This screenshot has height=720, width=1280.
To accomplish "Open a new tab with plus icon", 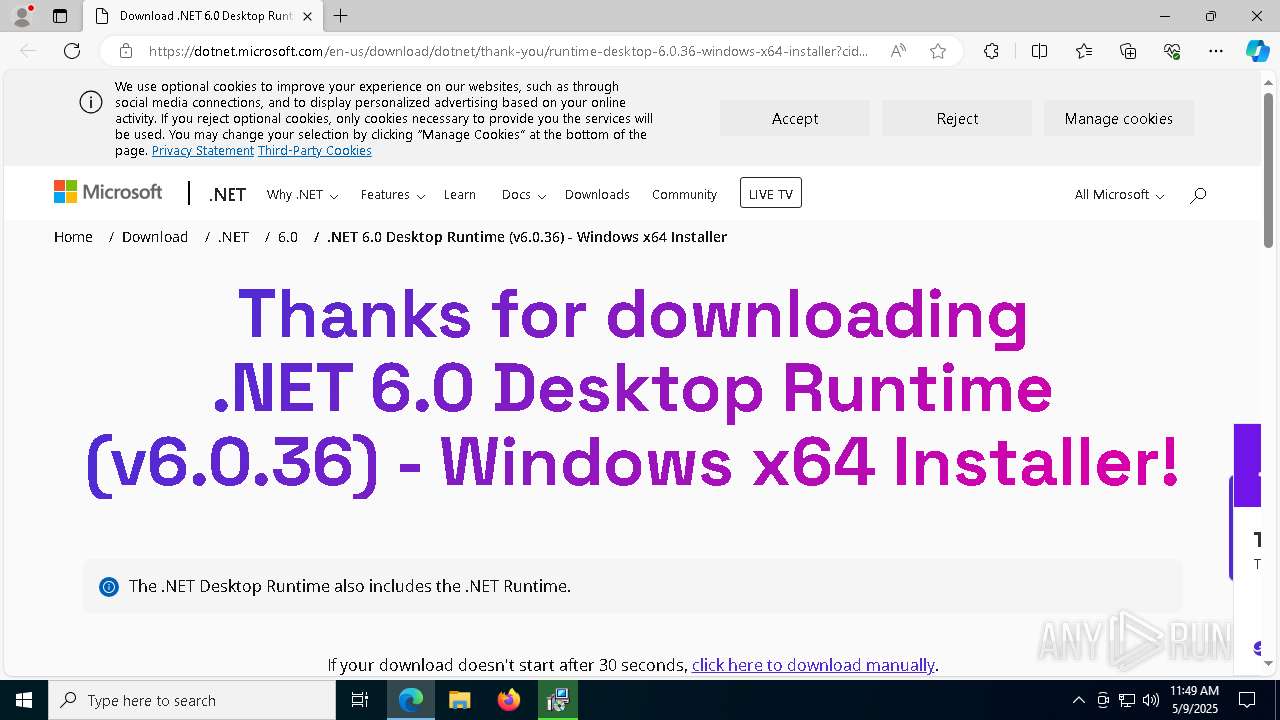I will coord(340,16).
